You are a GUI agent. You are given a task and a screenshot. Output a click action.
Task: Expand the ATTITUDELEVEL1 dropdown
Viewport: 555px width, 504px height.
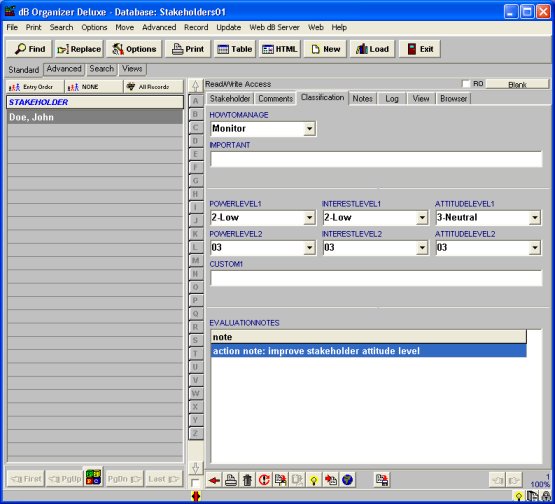pyautogui.click(x=535, y=217)
